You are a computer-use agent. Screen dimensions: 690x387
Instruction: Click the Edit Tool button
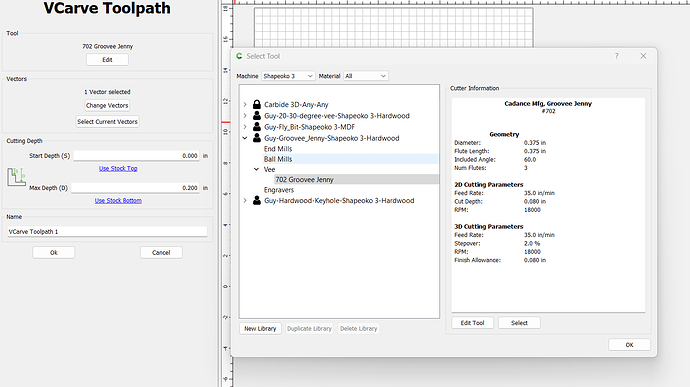[x=472, y=323]
